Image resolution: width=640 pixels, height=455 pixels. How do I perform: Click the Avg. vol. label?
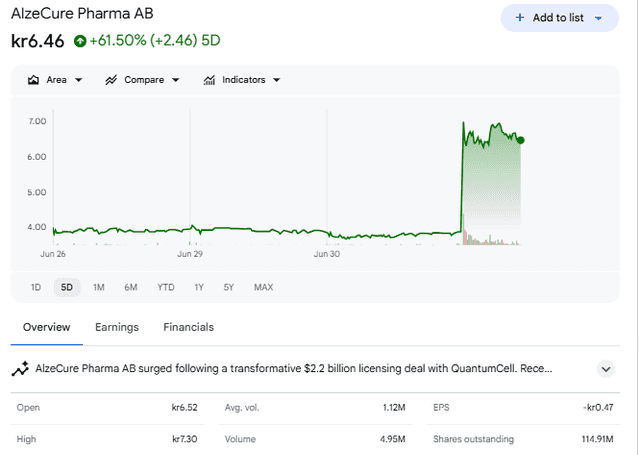(x=242, y=407)
